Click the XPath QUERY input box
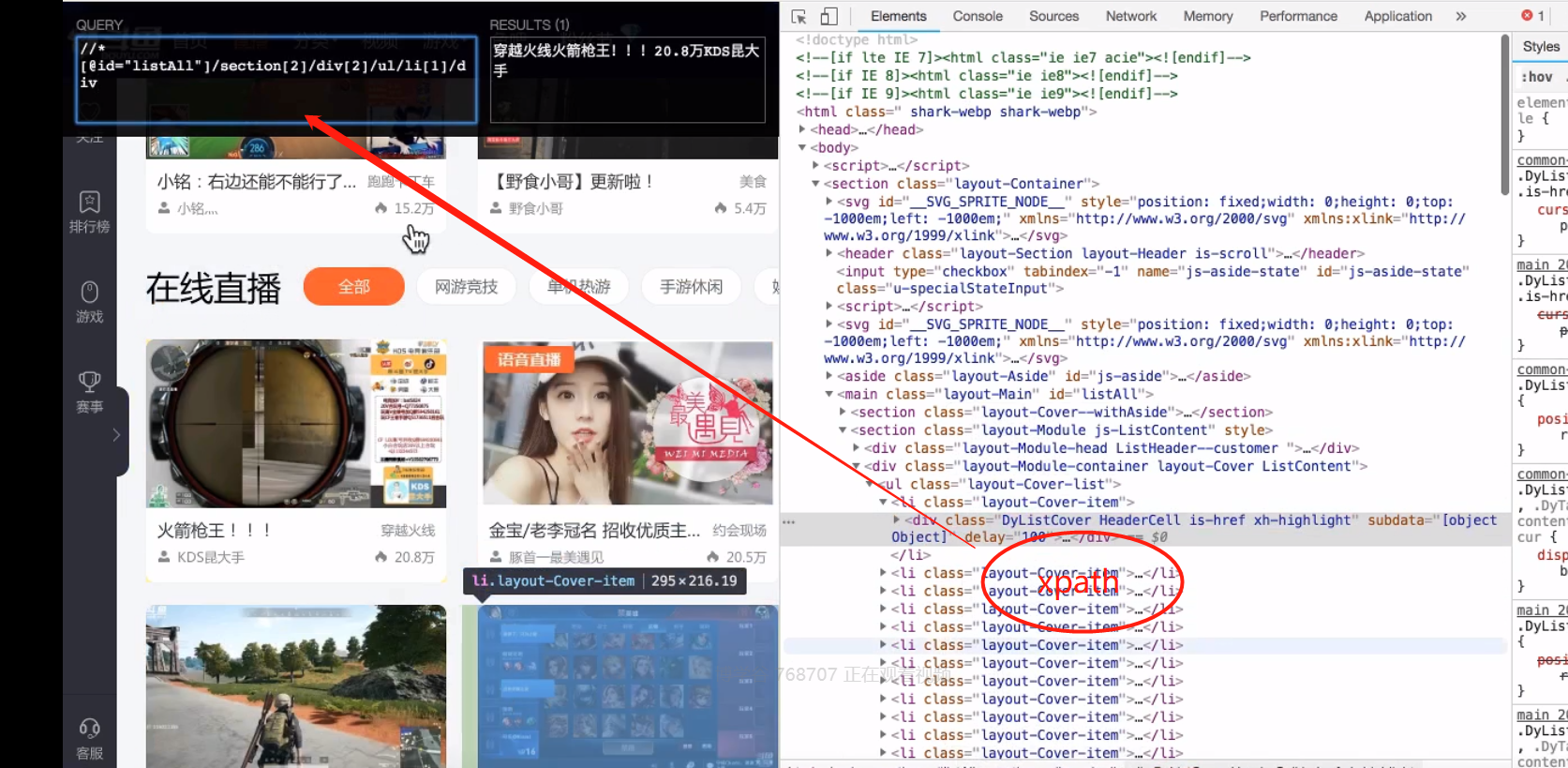This screenshot has height=768, width=1568. [276, 80]
